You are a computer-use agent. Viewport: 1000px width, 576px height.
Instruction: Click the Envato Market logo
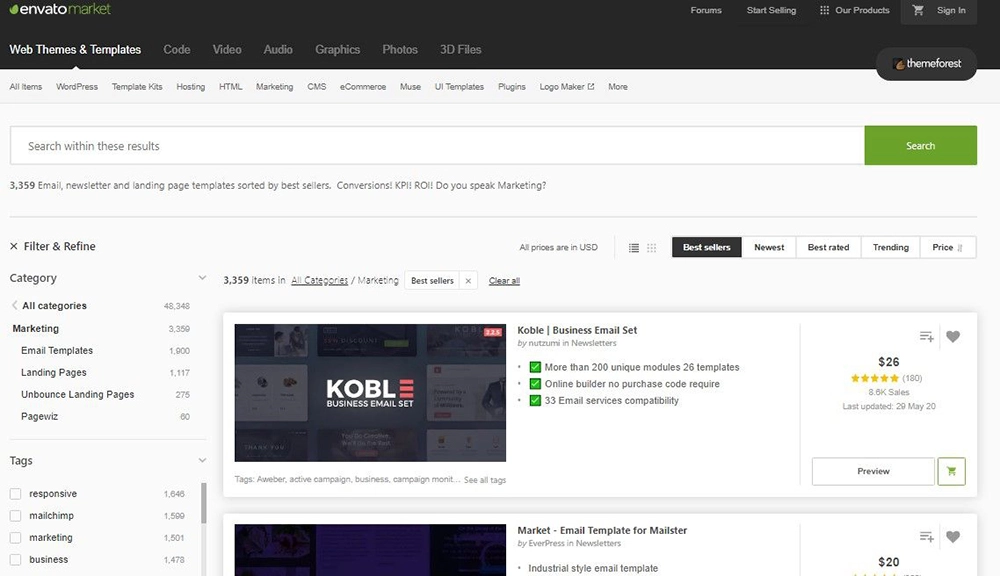click(x=60, y=9)
